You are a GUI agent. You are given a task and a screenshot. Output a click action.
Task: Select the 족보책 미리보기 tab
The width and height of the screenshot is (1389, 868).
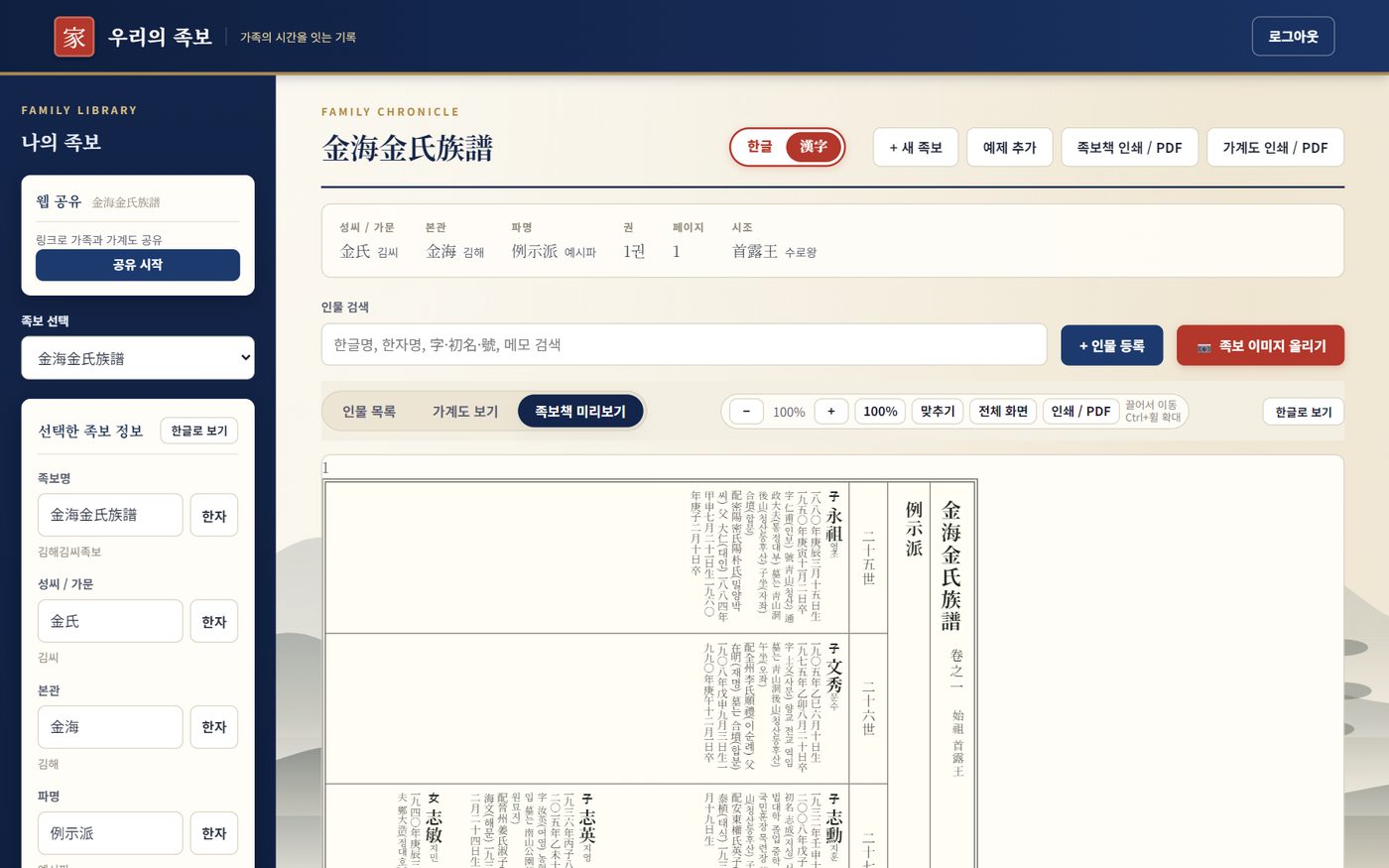coord(580,412)
